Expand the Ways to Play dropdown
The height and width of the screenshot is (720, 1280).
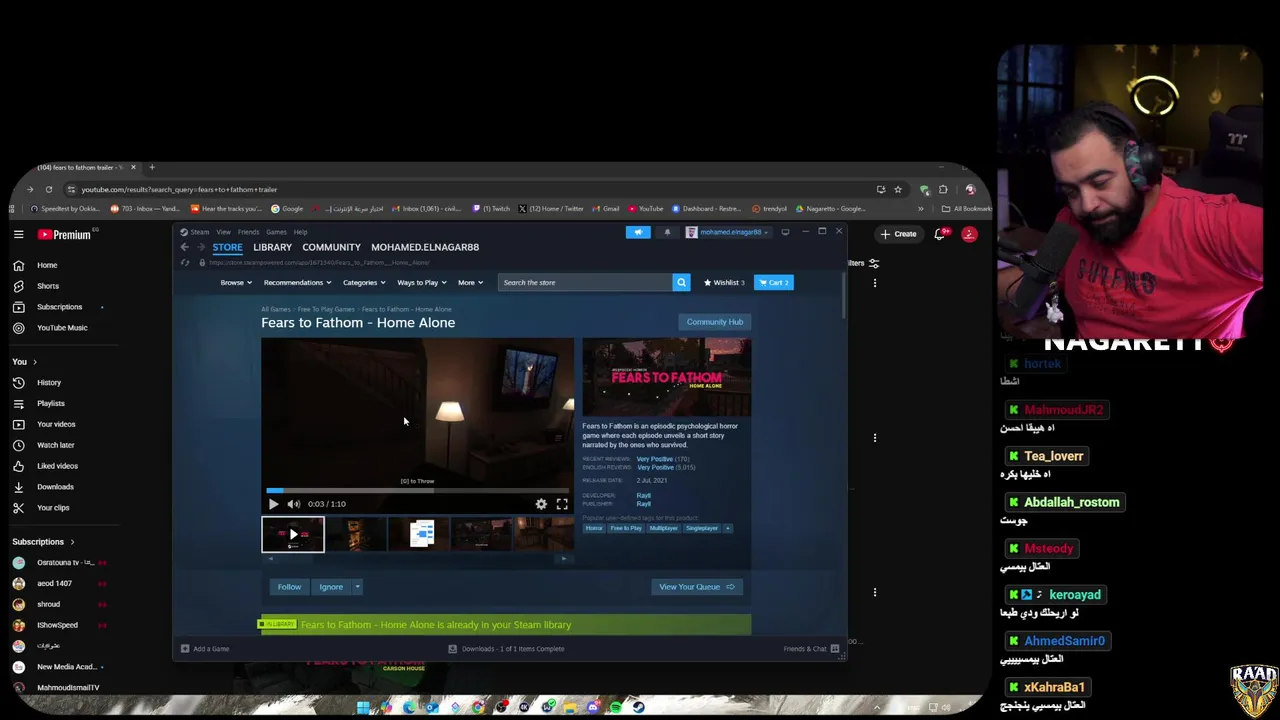[x=421, y=282]
